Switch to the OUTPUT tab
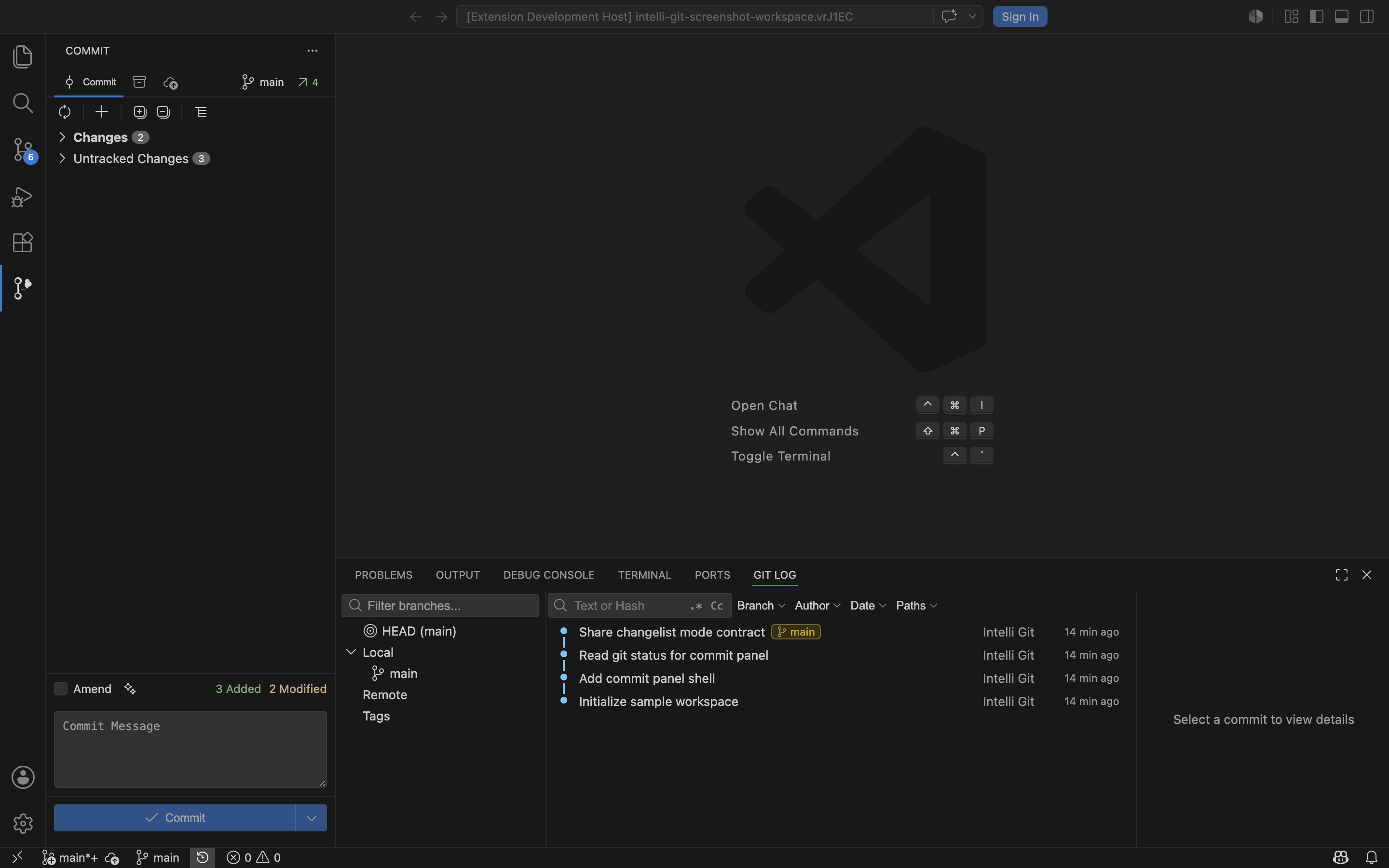The image size is (1389, 868). click(x=457, y=575)
